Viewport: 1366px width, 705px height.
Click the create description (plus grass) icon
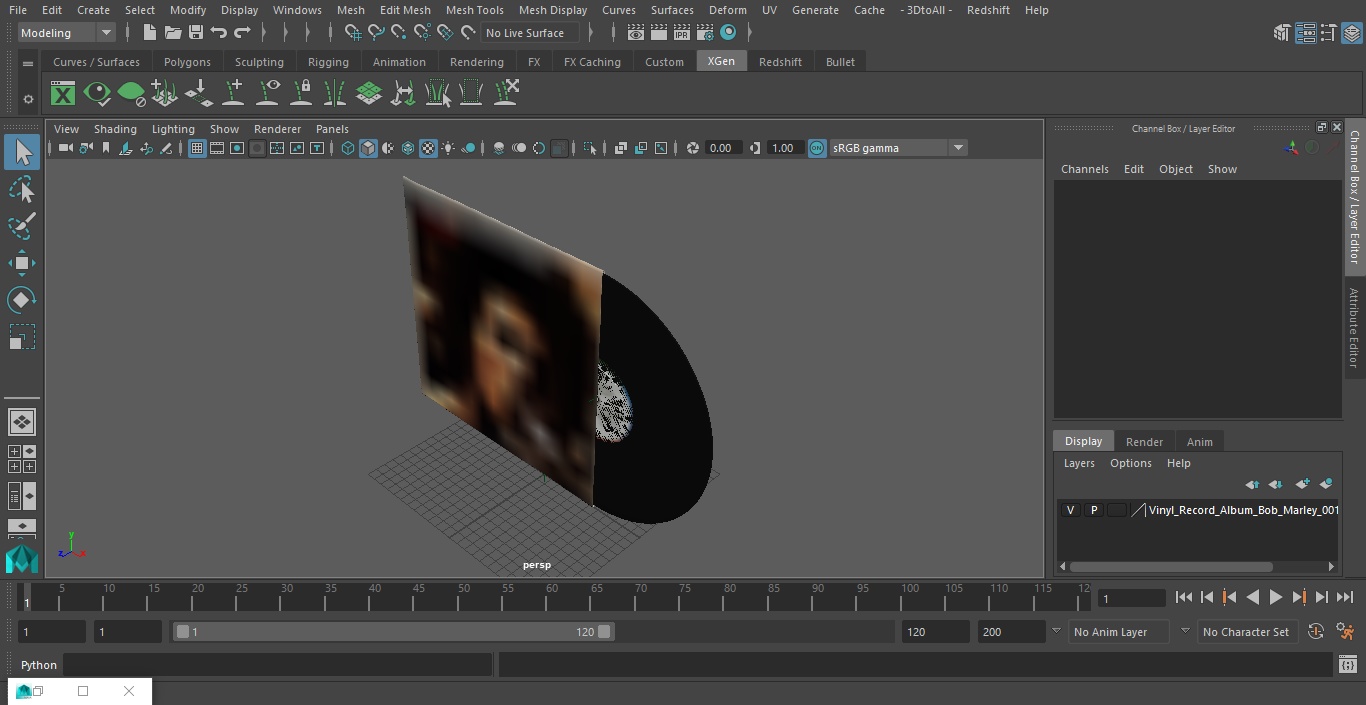165,94
